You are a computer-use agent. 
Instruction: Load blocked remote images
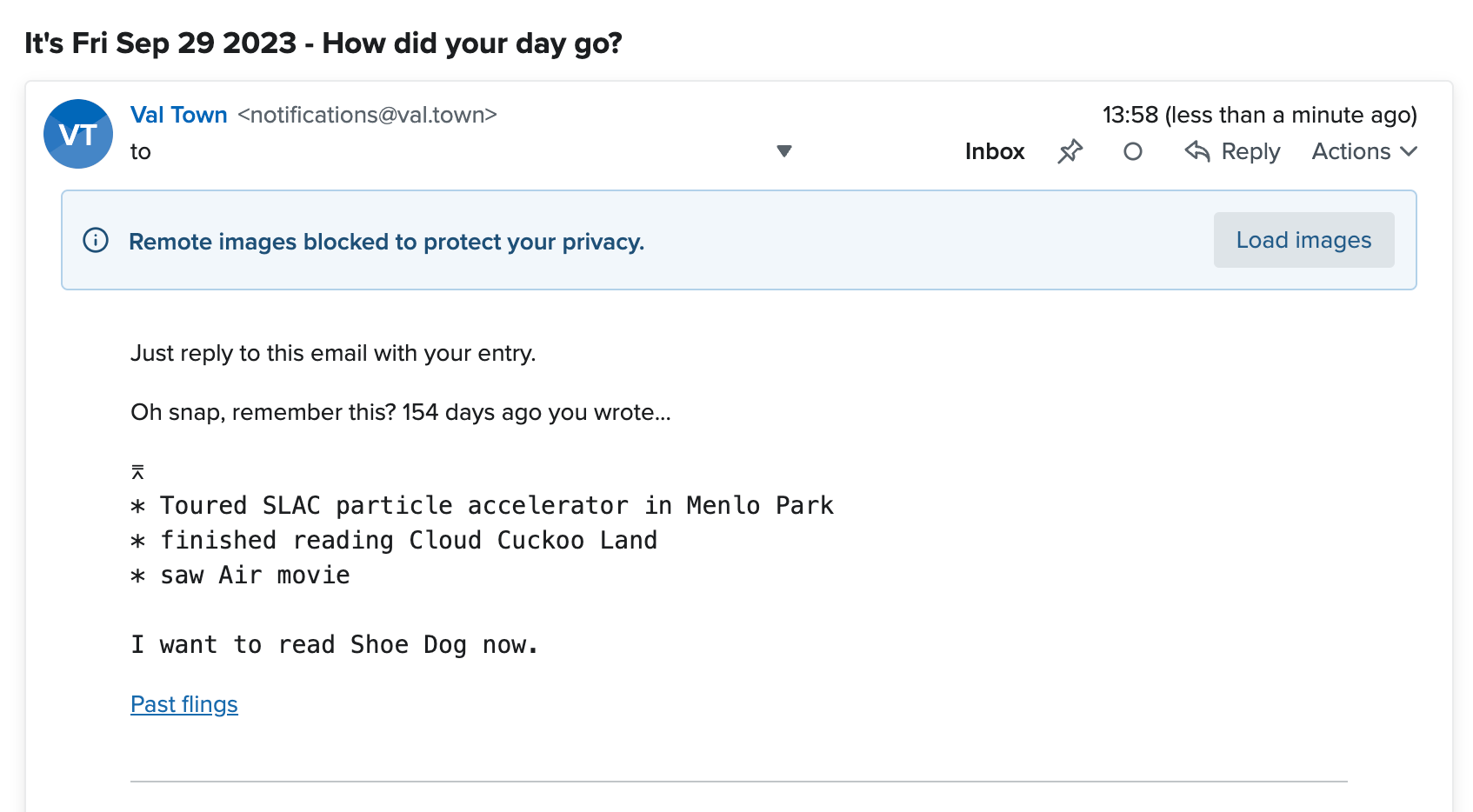pyautogui.click(x=1303, y=240)
